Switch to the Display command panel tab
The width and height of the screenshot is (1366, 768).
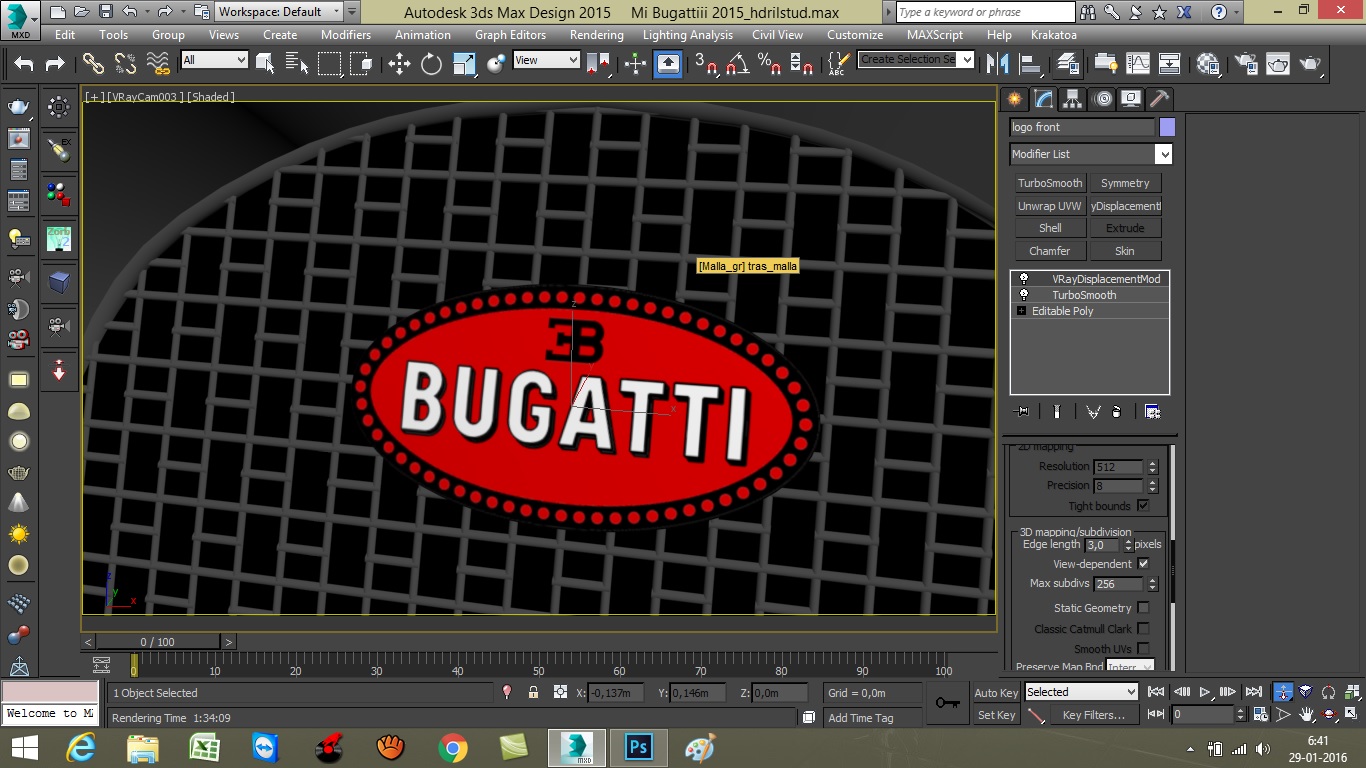pyautogui.click(x=1131, y=99)
